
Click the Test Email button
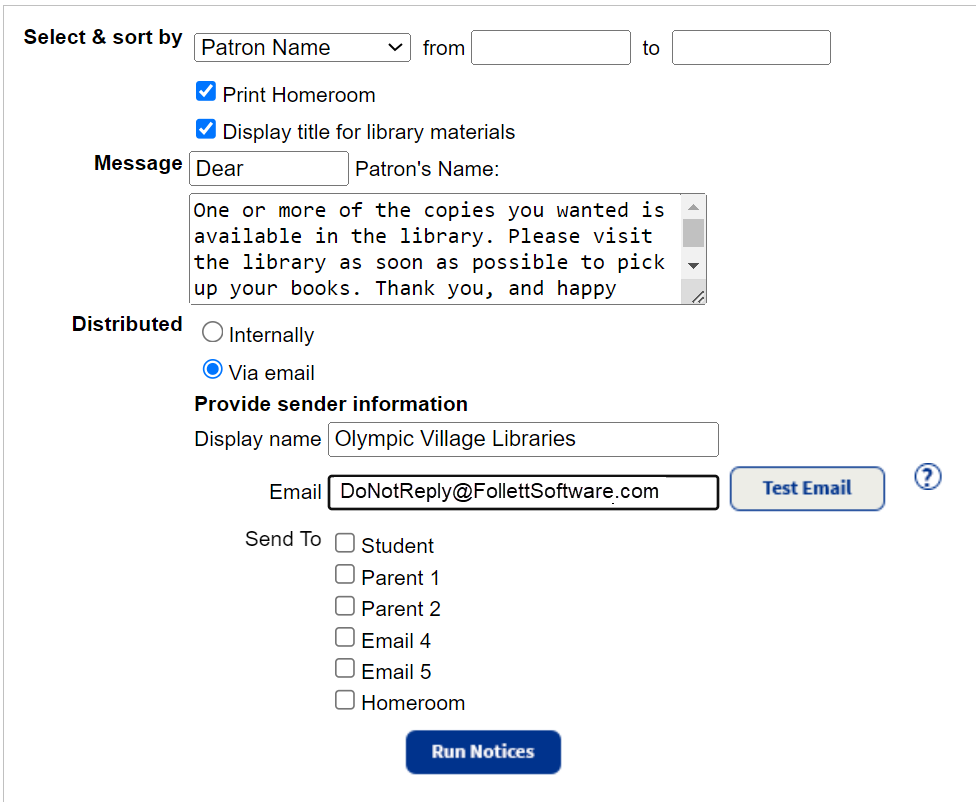807,488
